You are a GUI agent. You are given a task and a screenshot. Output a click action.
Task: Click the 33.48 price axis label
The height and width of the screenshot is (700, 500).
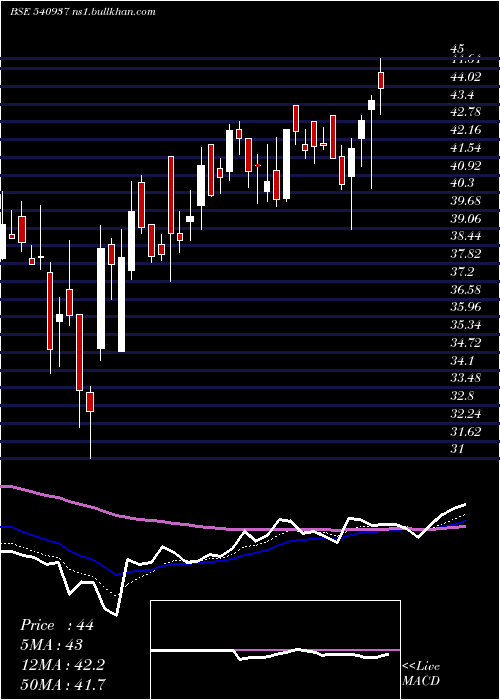tap(466, 378)
